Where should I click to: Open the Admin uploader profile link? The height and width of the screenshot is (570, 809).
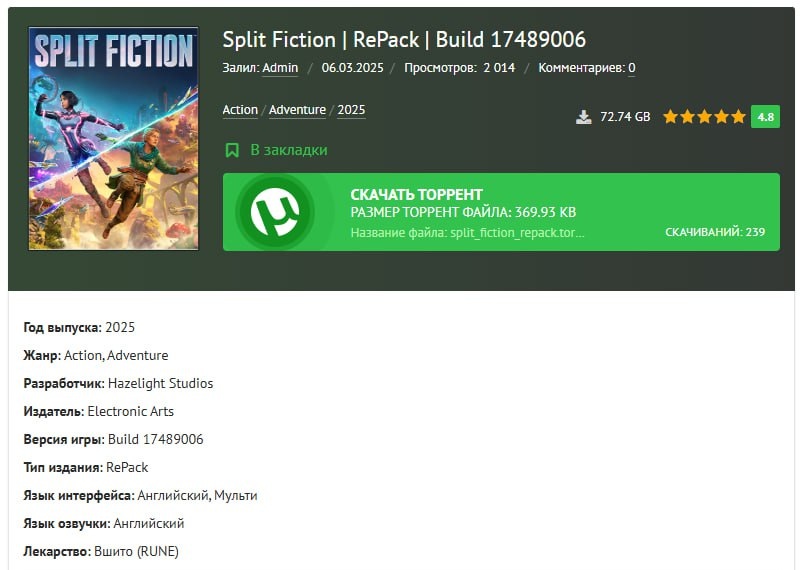pos(280,68)
